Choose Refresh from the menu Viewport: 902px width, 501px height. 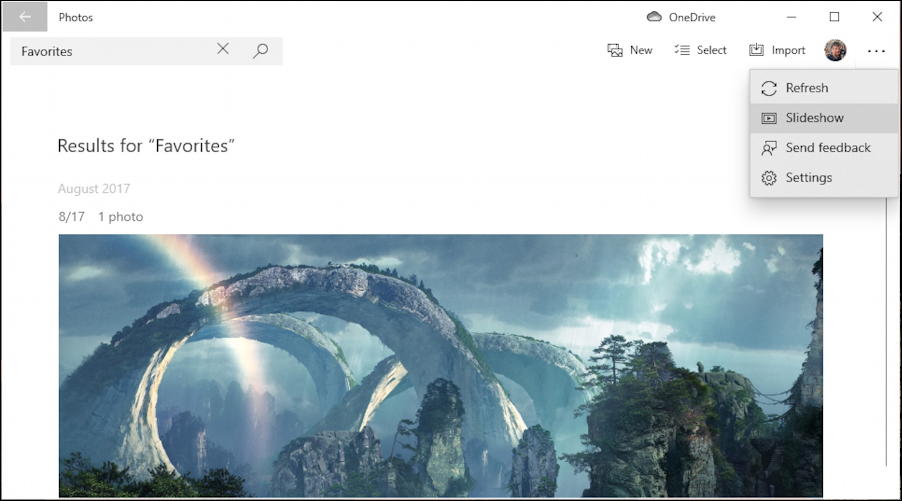824,88
